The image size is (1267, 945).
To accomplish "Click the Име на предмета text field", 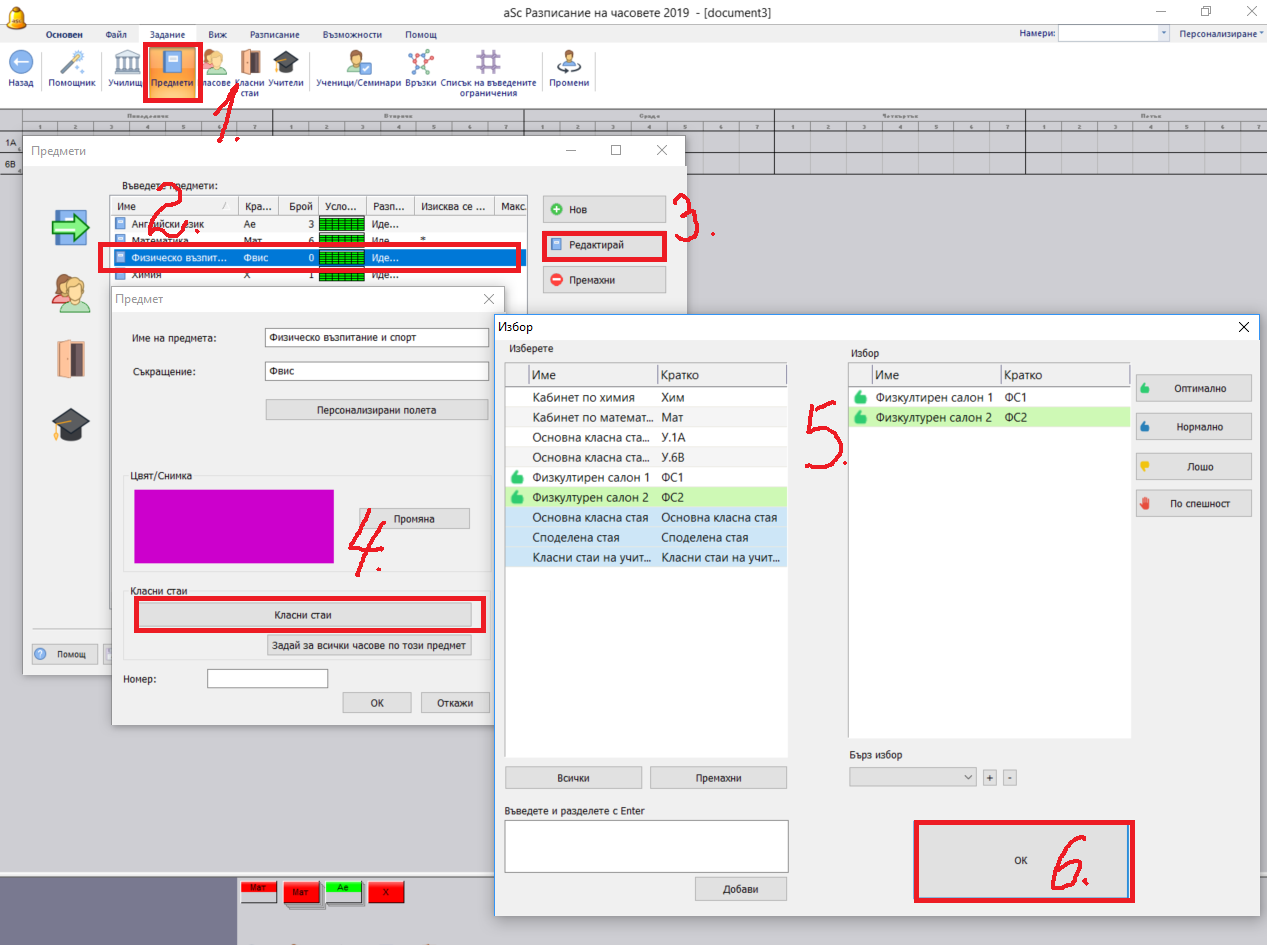I will pyautogui.click(x=376, y=337).
